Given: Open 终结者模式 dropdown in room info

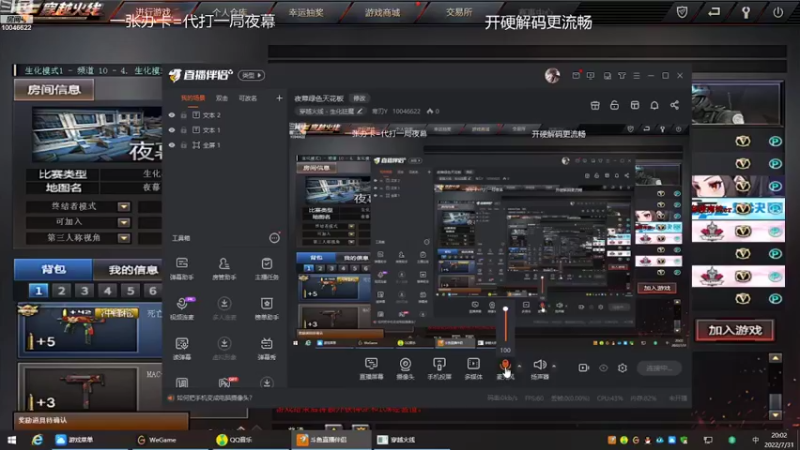Looking at the screenshot, I should point(123,207).
